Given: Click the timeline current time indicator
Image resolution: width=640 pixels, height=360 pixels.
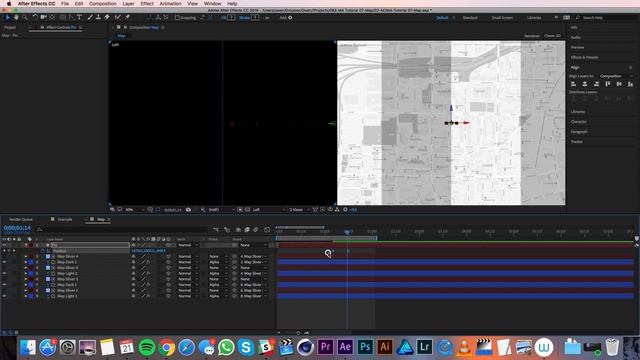Looking at the screenshot, I should [x=347, y=232].
